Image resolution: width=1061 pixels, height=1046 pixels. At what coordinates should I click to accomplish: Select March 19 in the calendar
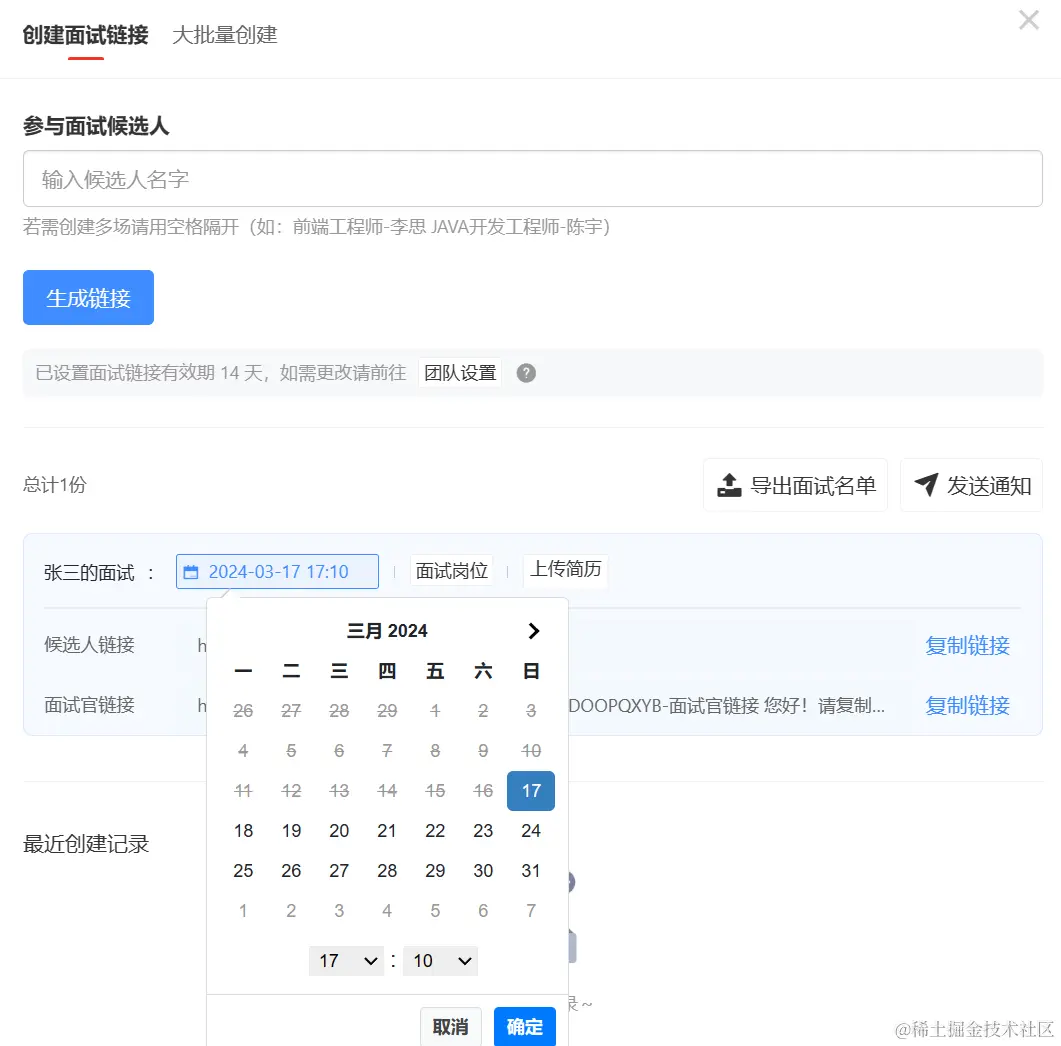point(291,830)
